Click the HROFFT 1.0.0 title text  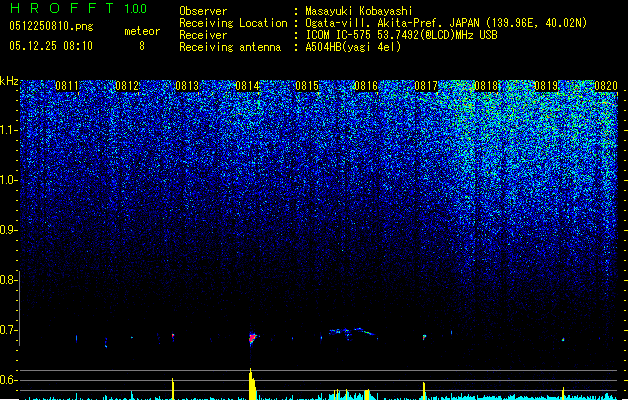point(79,8)
